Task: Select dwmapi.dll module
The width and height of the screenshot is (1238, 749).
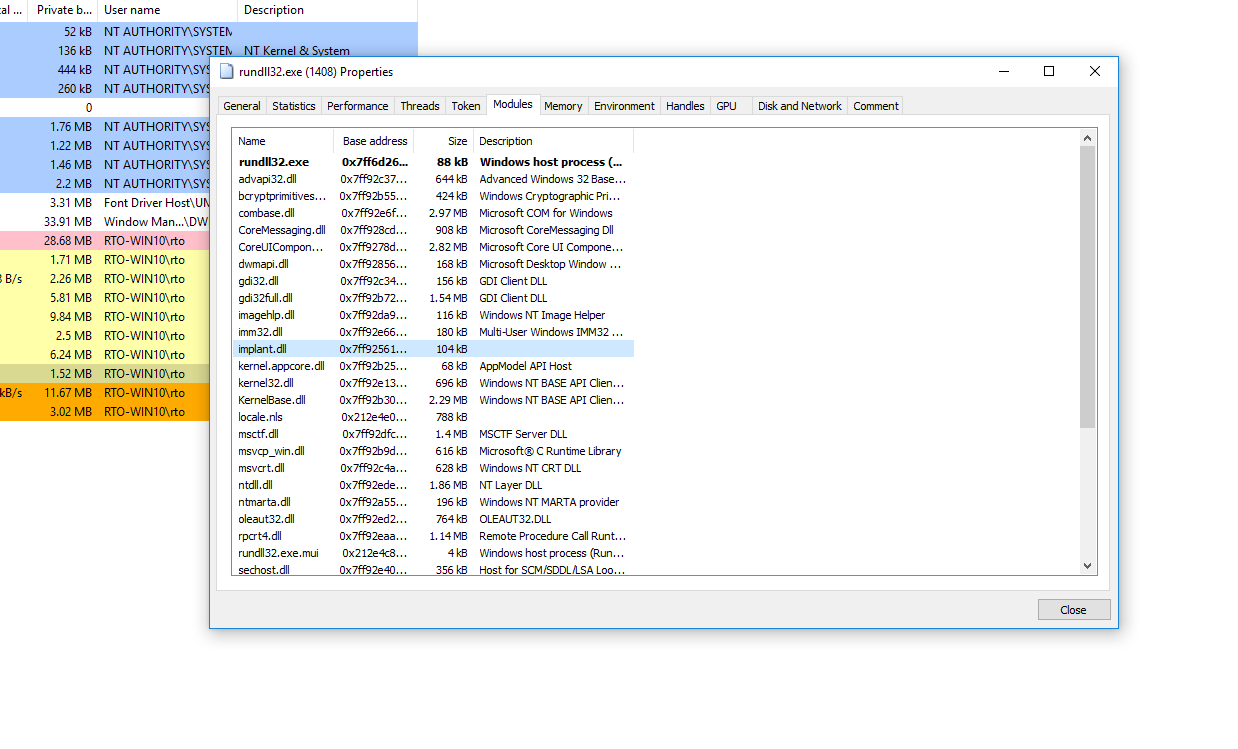Action: tap(433, 264)
